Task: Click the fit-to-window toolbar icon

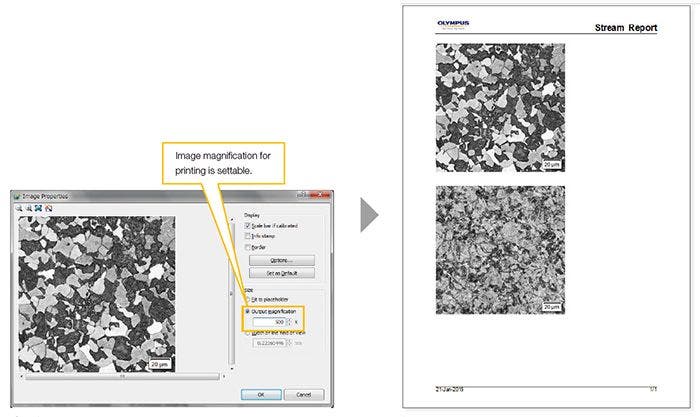Action: (x=37, y=208)
